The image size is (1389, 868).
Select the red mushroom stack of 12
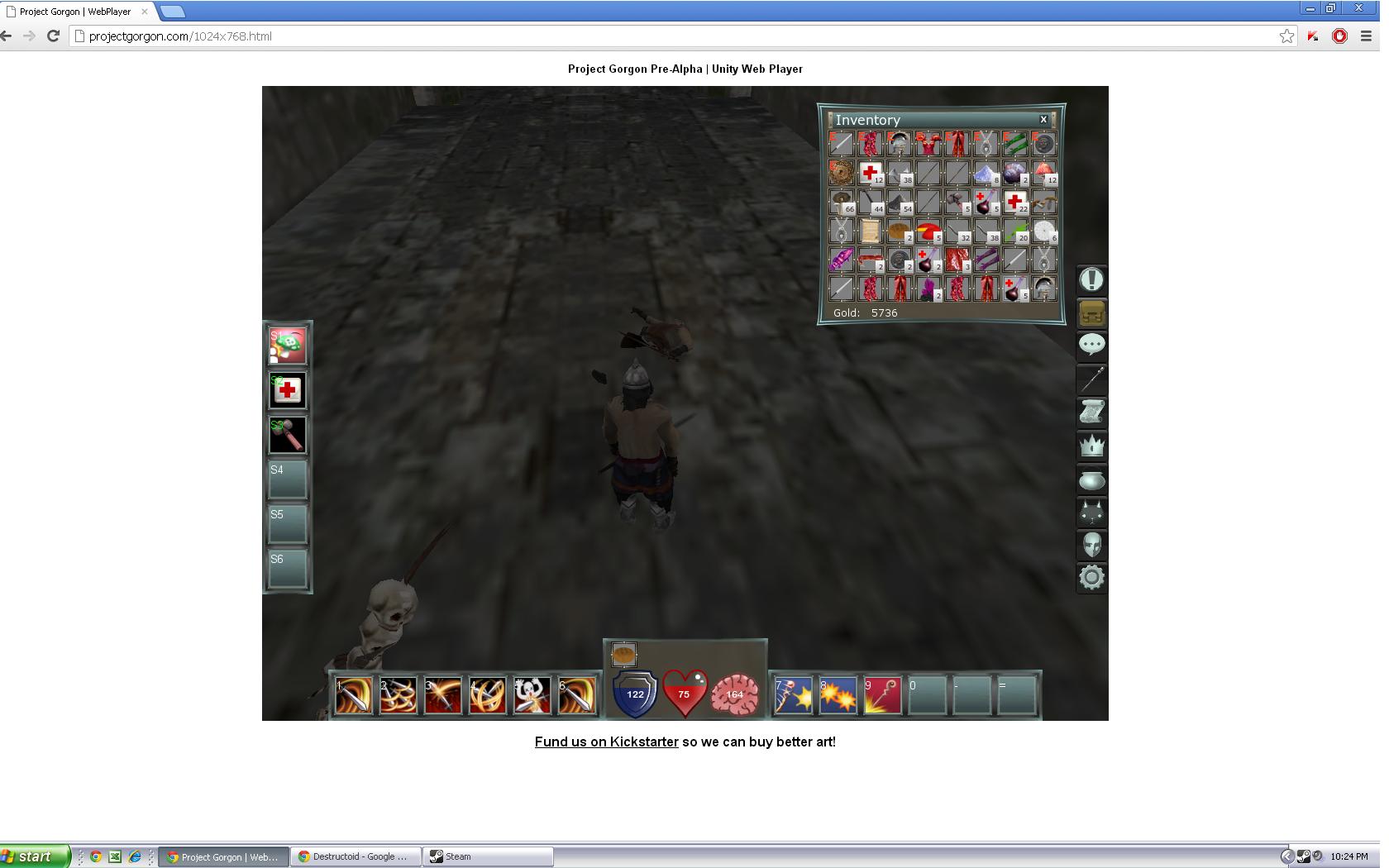[x=1043, y=173]
